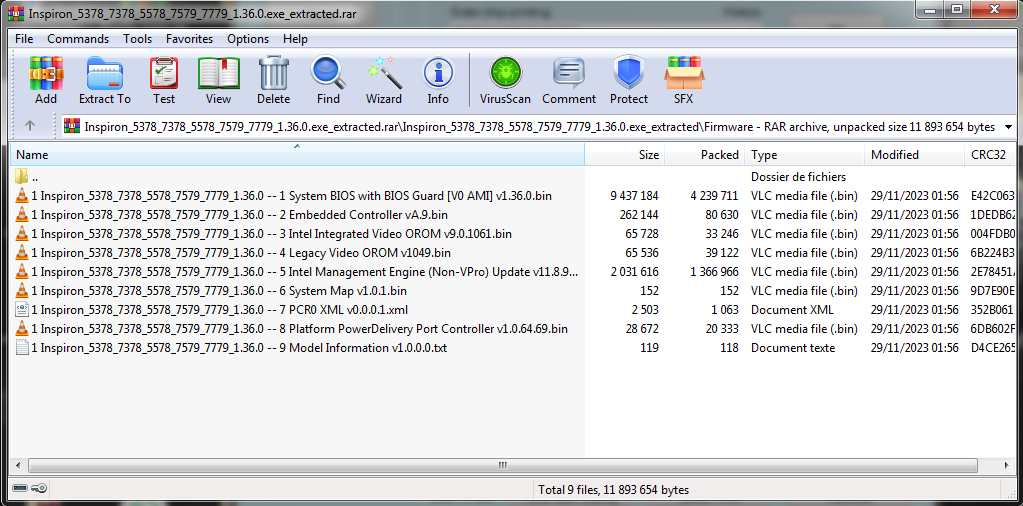Sort the list by Modified column

915,155
